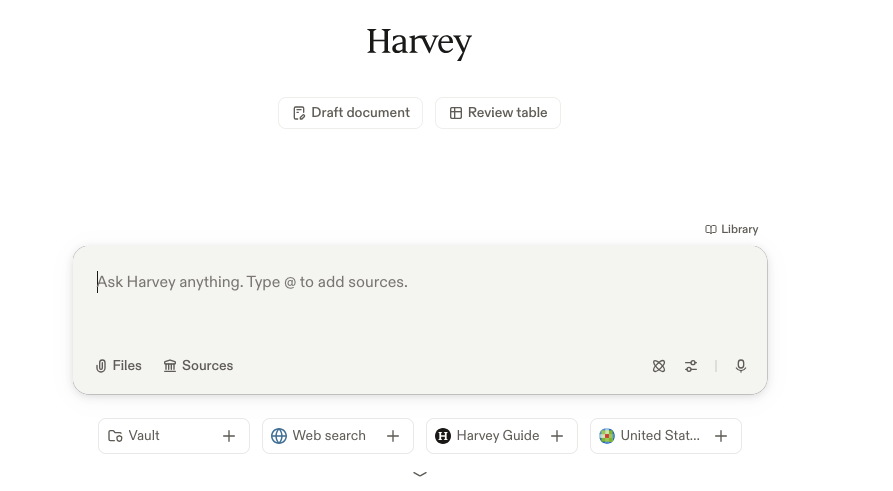Add United States source with plus
Screen dimensions: 893x491
[x=721, y=436]
